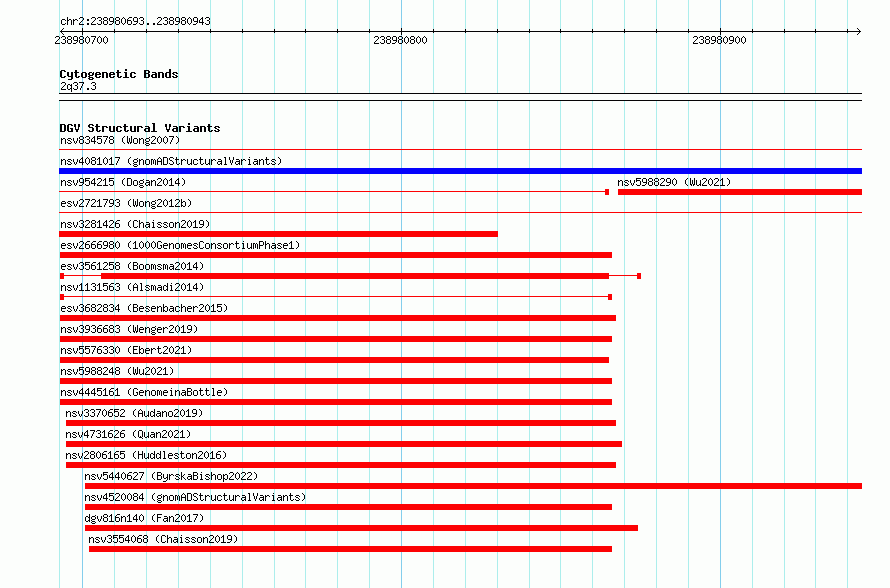Open nsv5576330 (Ebert2021) label

[126, 350]
